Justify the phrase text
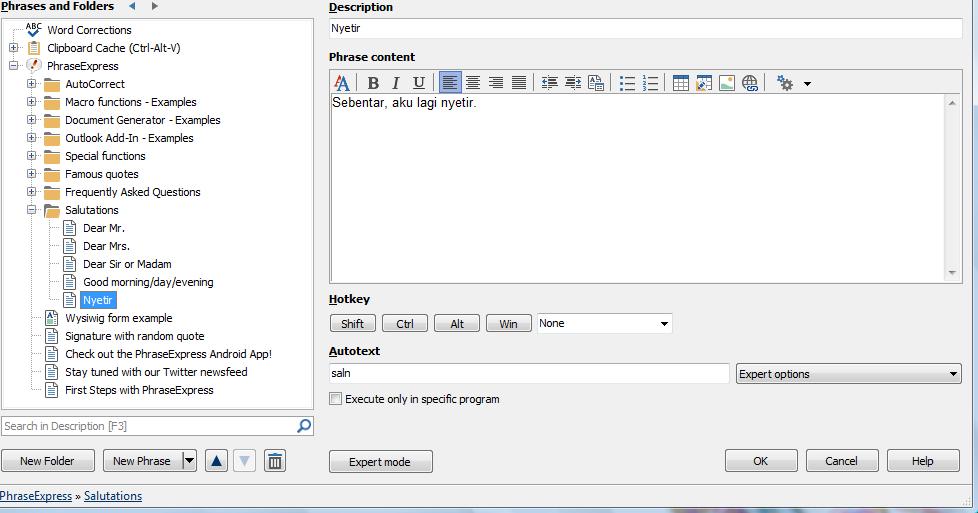Image resolution: width=978 pixels, height=513 pixels. [519, 83]
